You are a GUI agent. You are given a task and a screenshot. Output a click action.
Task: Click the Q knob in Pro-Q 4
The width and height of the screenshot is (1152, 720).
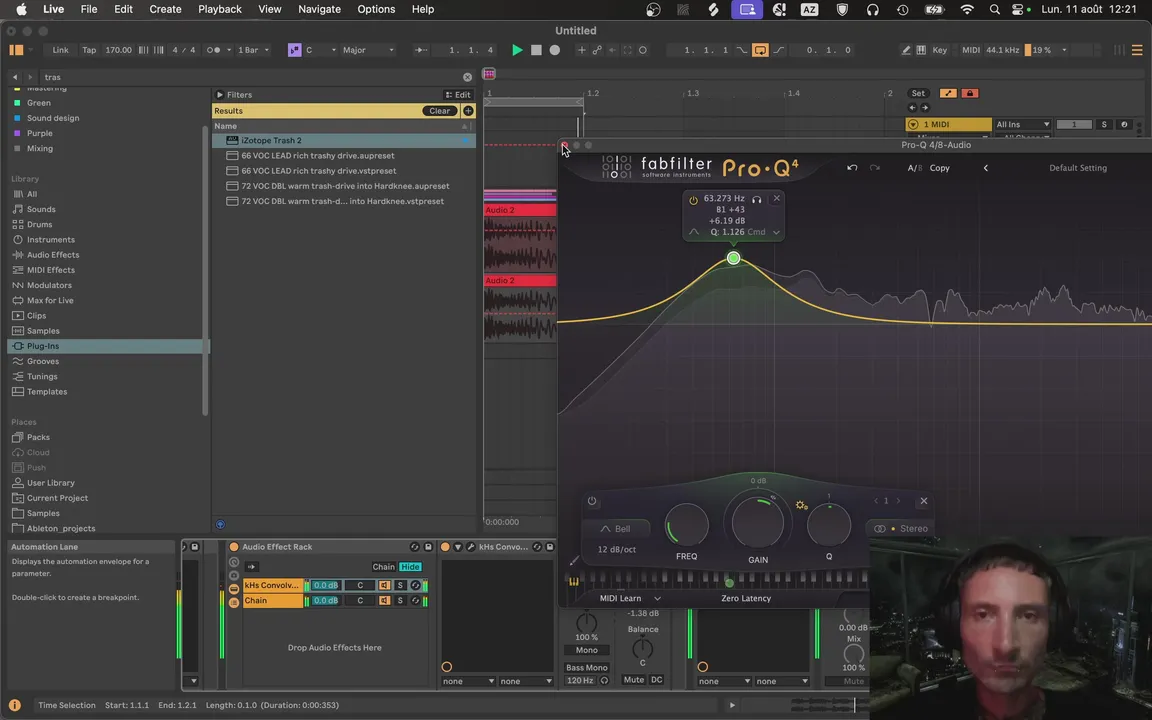pos(829,525)
